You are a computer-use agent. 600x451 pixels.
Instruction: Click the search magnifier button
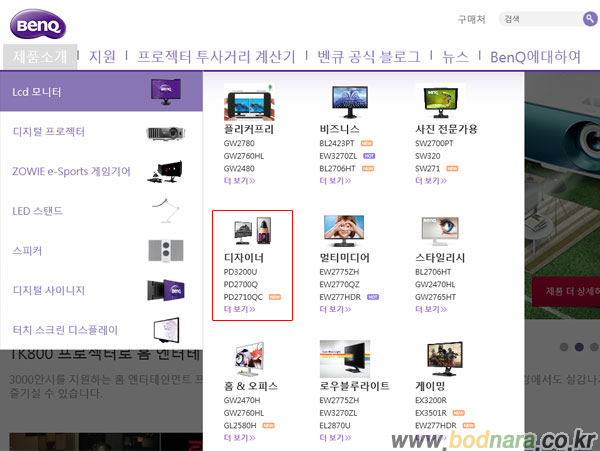coord(590,18)
